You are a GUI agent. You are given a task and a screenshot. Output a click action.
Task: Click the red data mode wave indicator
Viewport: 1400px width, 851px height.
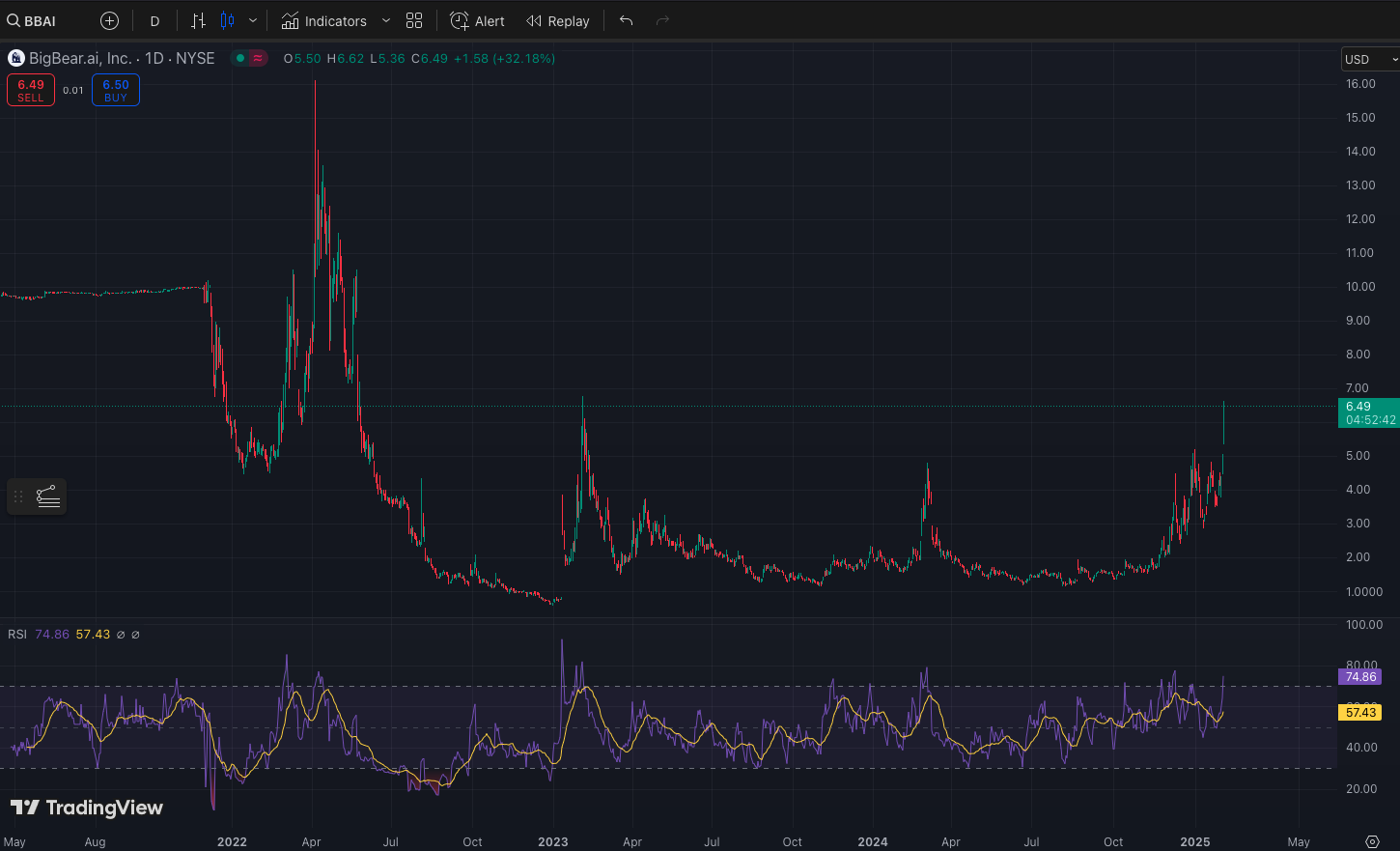pyautogui.click(x=258, y=58)
